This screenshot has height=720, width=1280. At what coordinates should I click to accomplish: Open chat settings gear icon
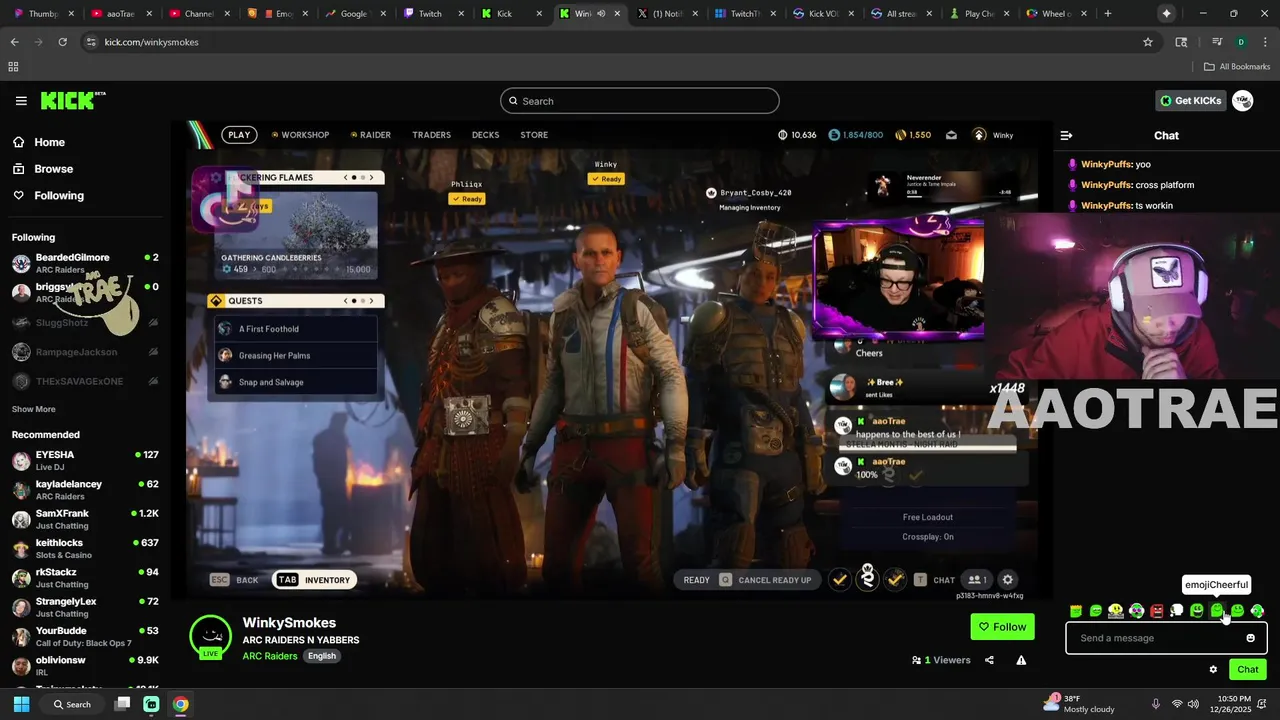(x=1213, y=670)
